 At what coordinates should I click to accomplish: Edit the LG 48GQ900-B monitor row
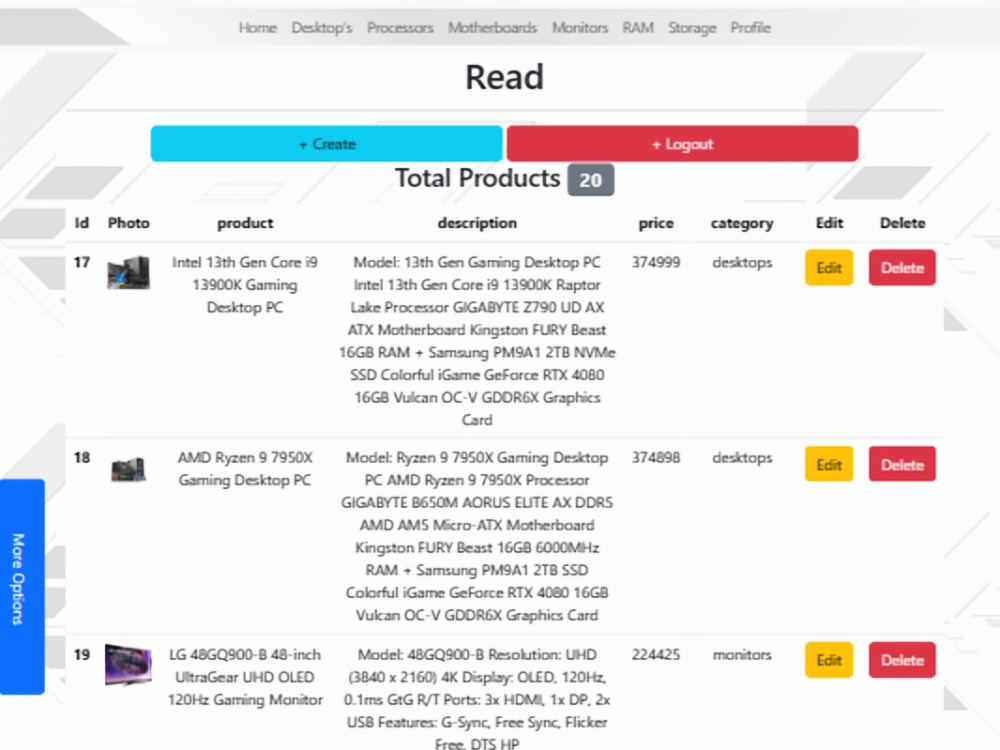[x=828, y=659]
